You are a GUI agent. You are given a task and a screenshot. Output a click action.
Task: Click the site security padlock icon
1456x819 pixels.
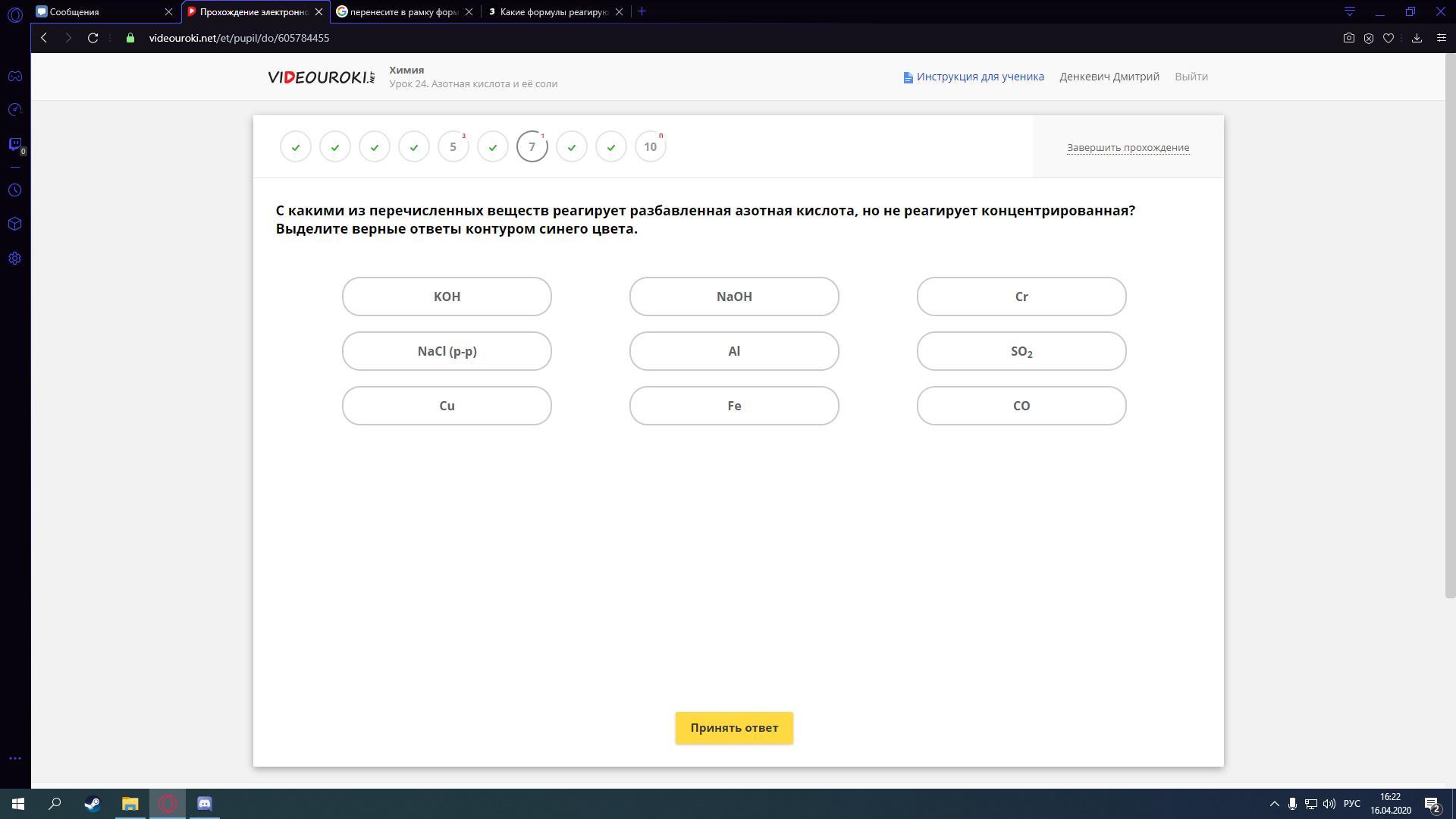coord(130,38)
